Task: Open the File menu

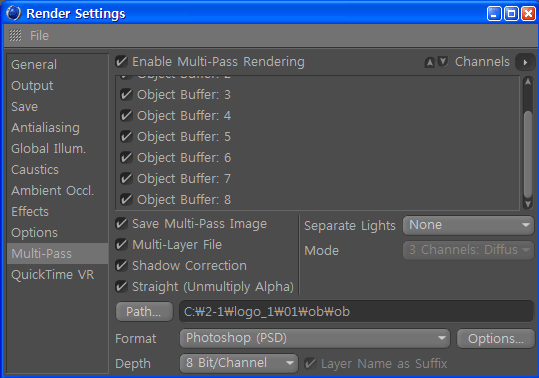Action: point(39,36)
